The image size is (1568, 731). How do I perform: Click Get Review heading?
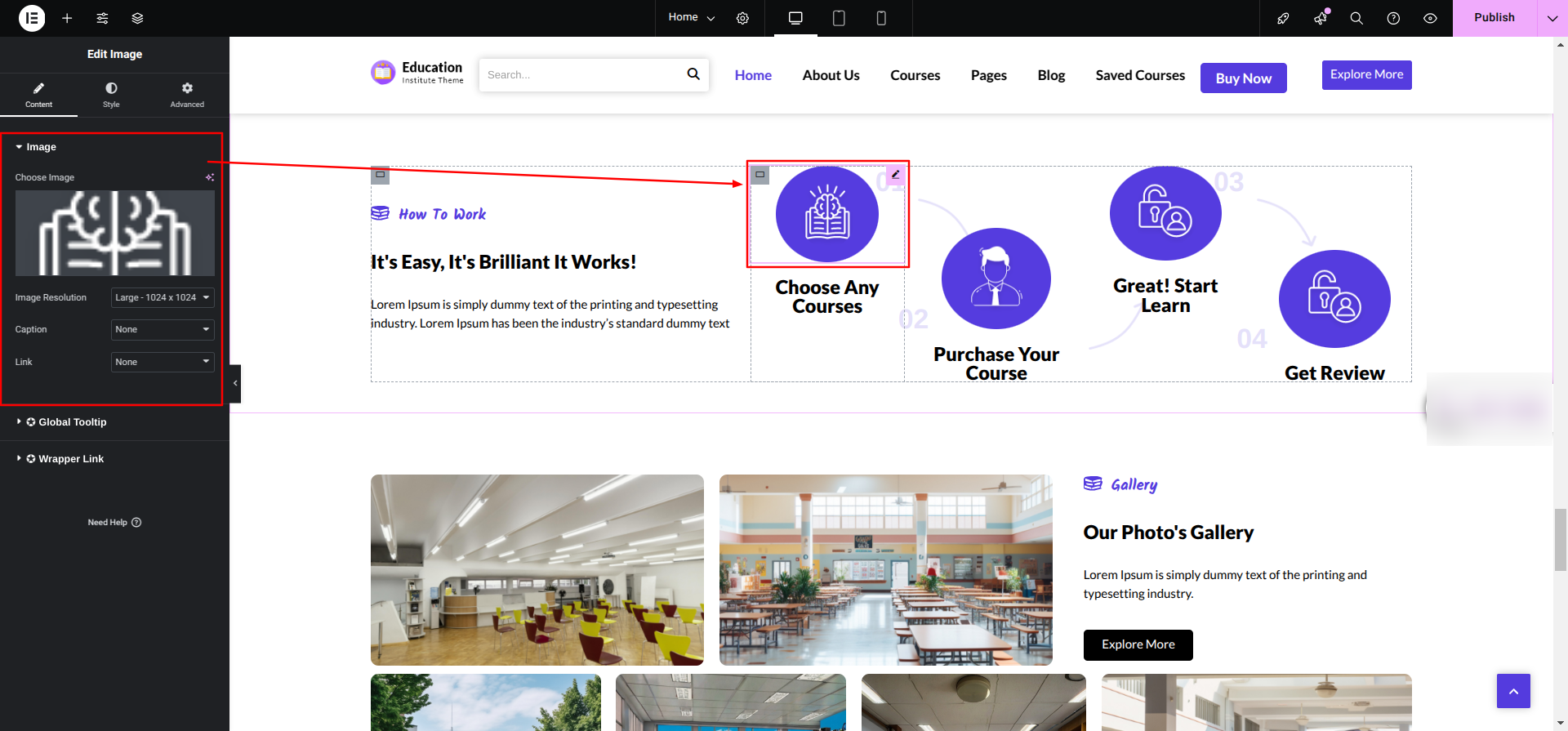pyautogui.click(x=1334, y=373)
